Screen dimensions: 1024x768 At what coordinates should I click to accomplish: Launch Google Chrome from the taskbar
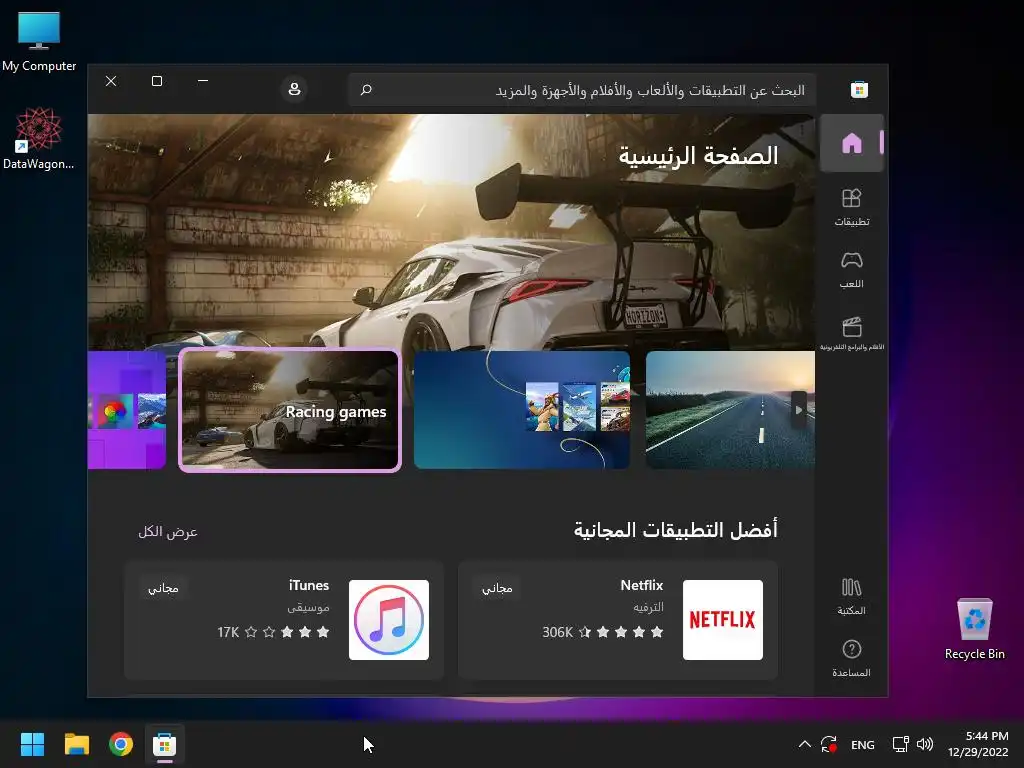[x=121, y=744]
